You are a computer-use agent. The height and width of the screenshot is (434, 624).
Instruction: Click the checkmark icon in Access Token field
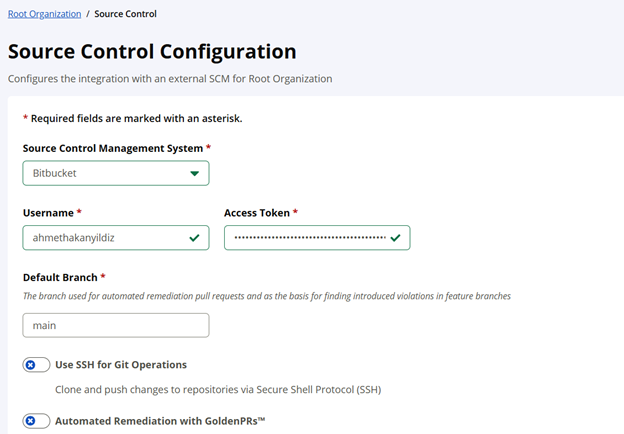point(396,238)
